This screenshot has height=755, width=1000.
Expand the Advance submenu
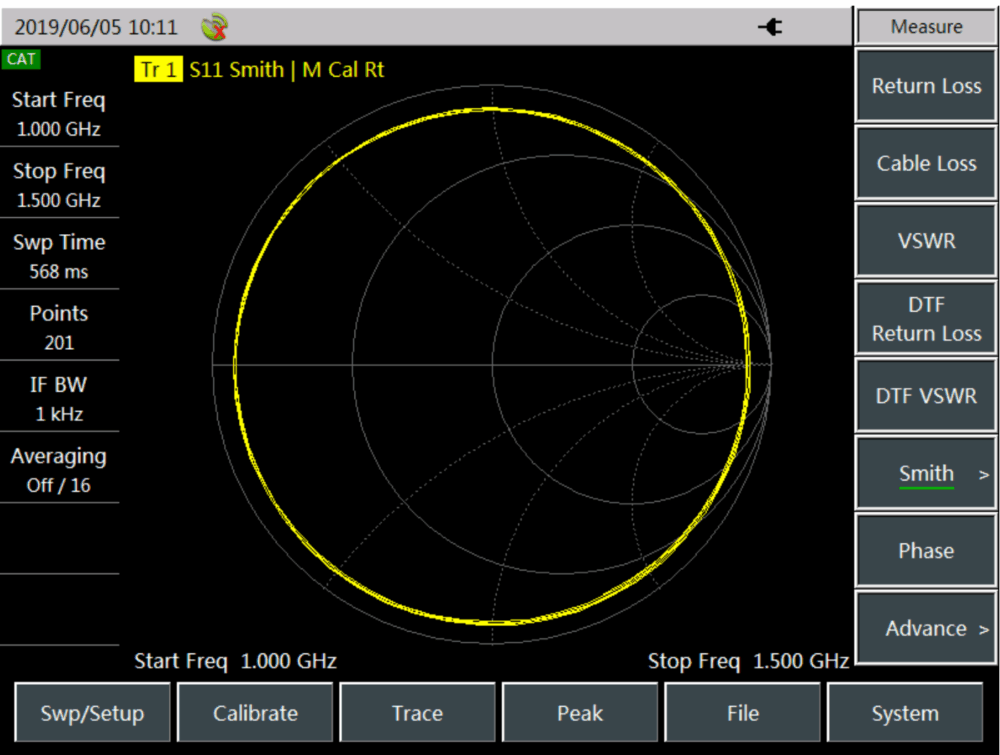(x=926, y=629)
